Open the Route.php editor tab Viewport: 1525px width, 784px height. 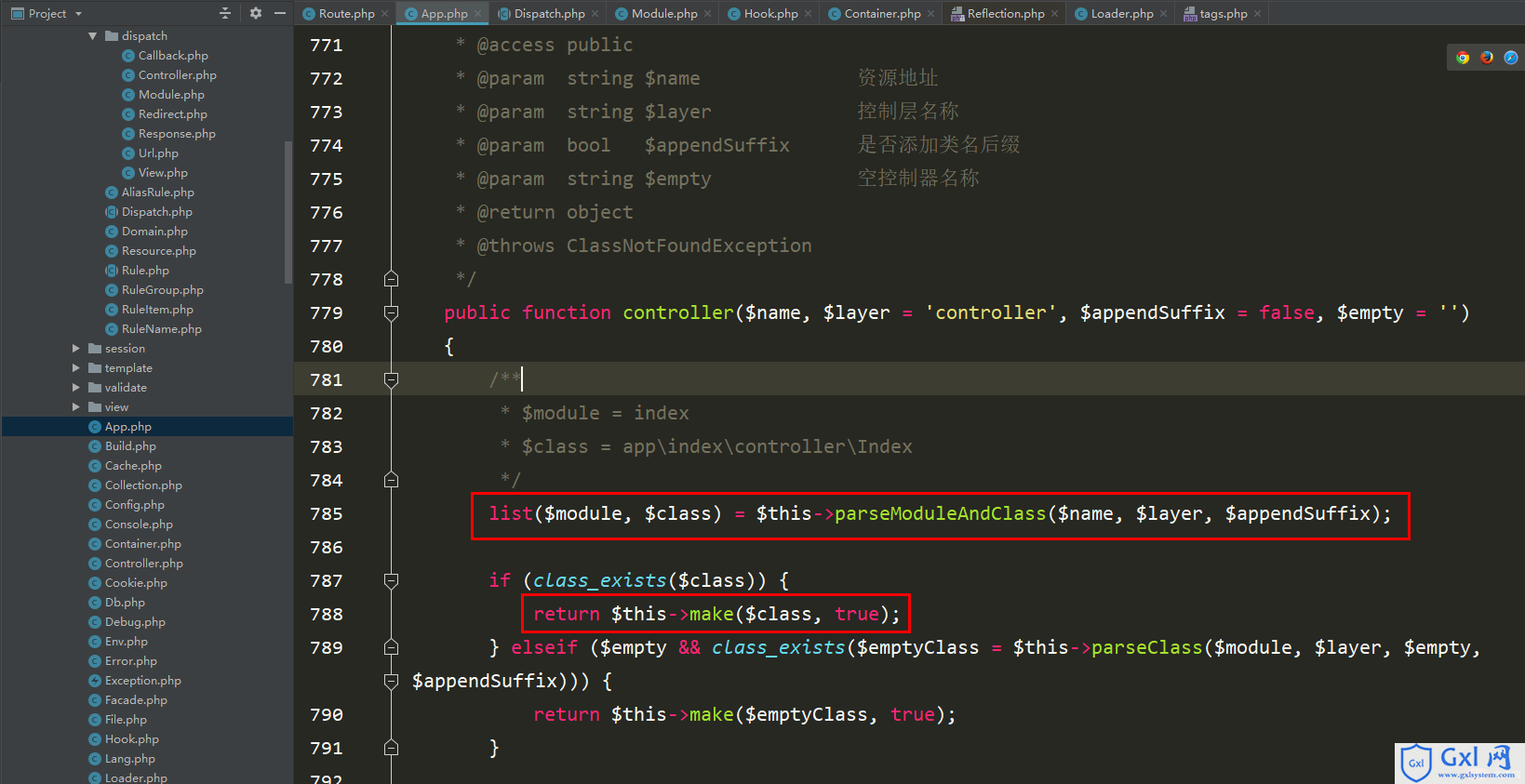(x=346, y=13)
